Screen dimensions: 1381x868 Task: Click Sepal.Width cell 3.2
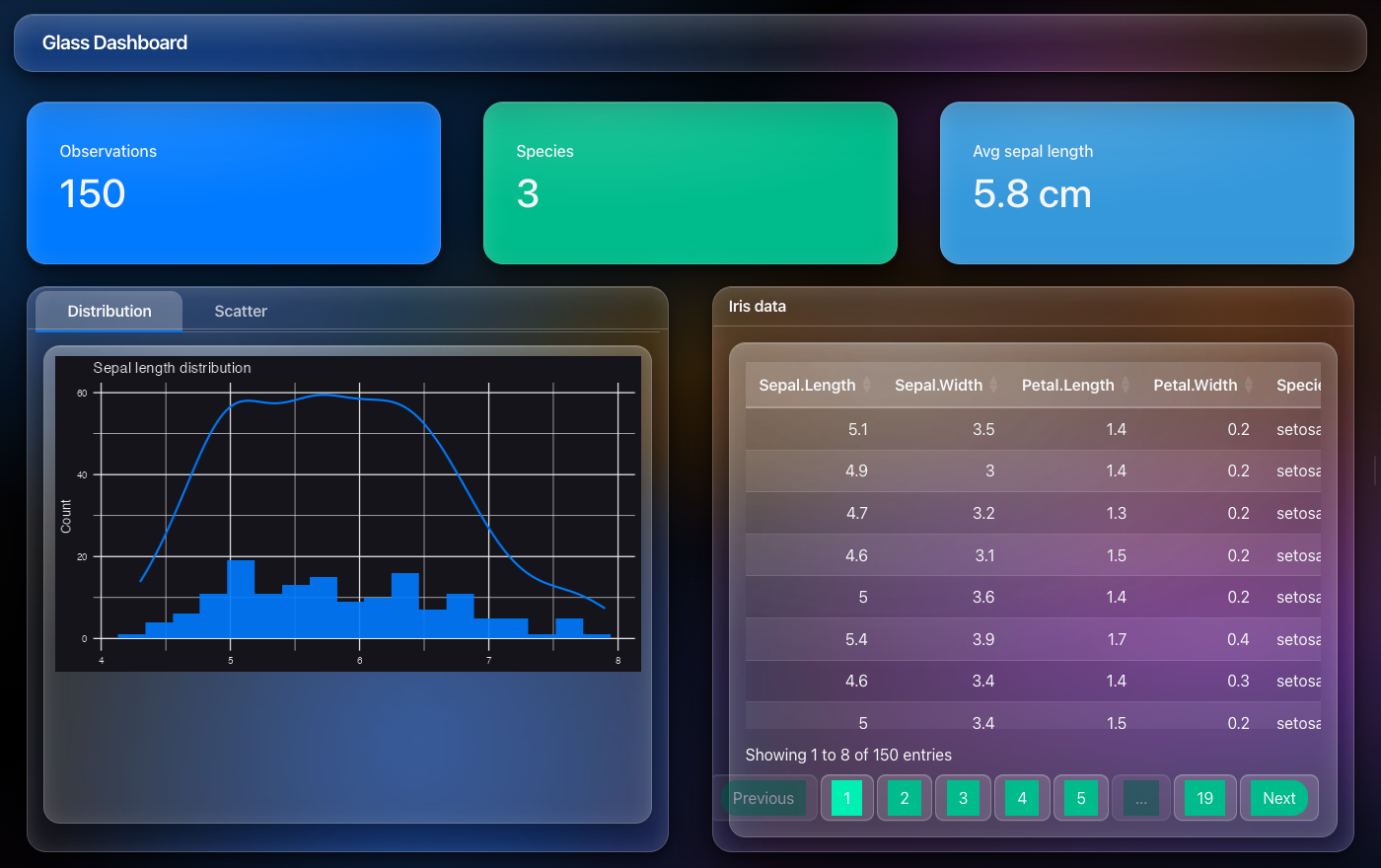coord(945,513)
